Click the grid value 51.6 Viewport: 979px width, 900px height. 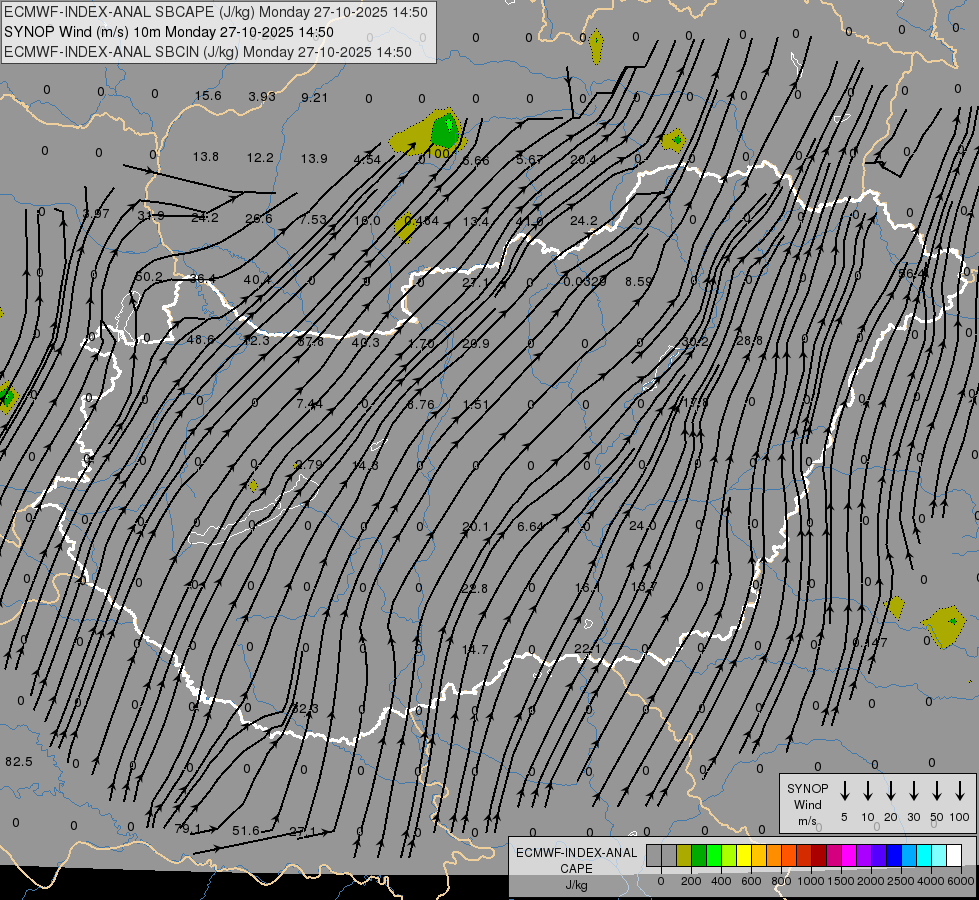point(245,830)
